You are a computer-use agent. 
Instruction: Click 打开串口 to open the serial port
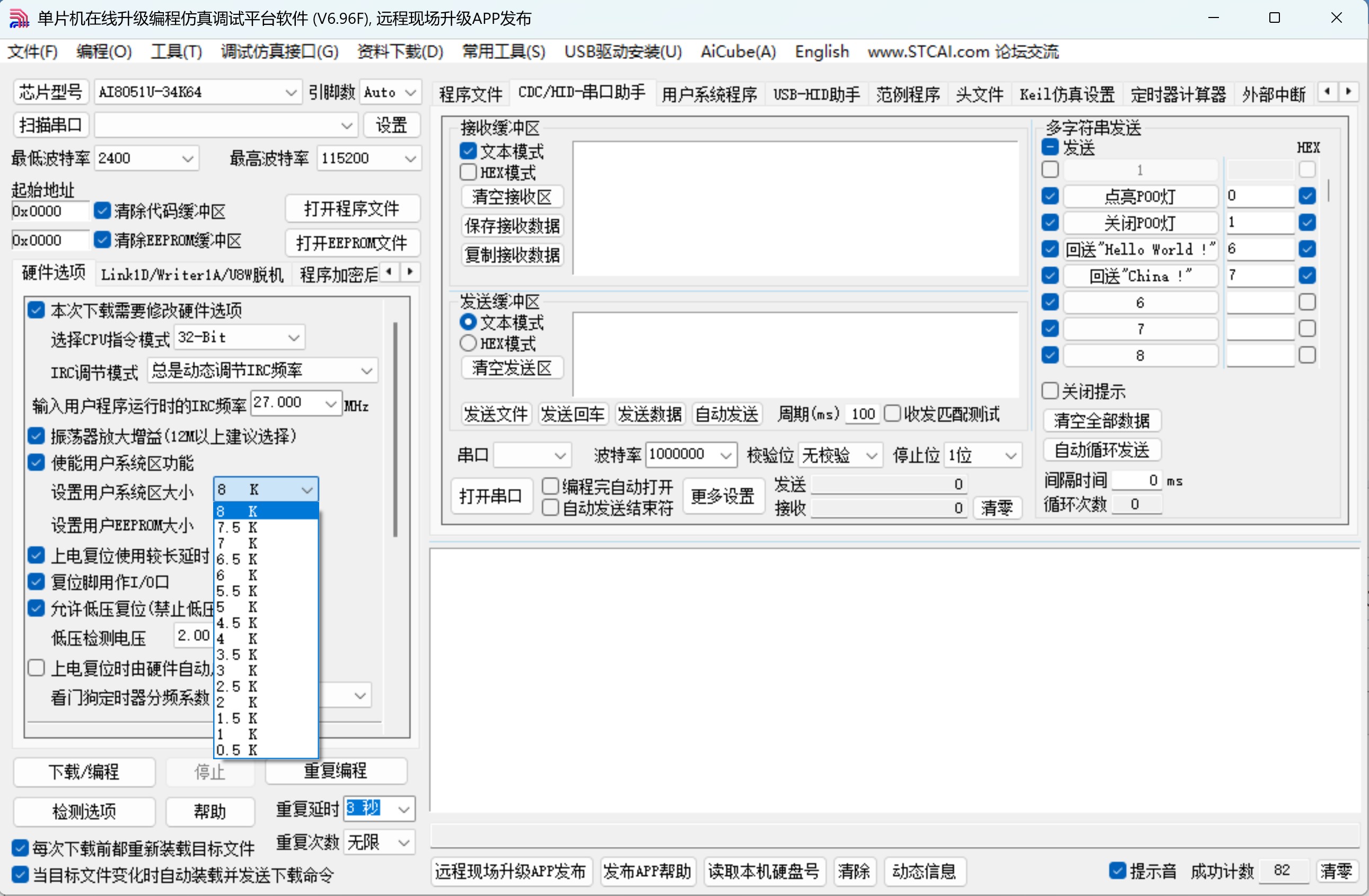point(491,496)
